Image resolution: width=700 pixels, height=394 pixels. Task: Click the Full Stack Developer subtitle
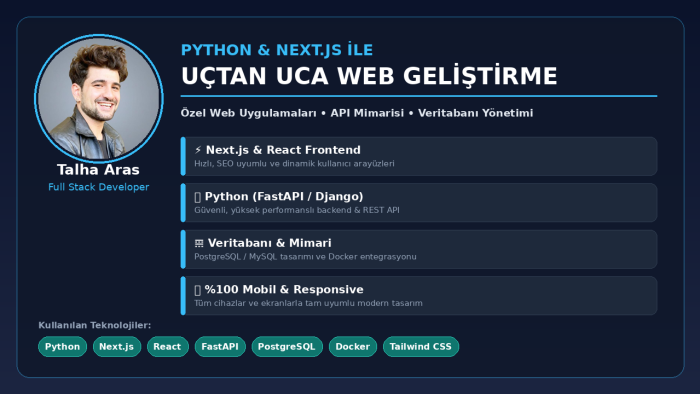[99, 187]
